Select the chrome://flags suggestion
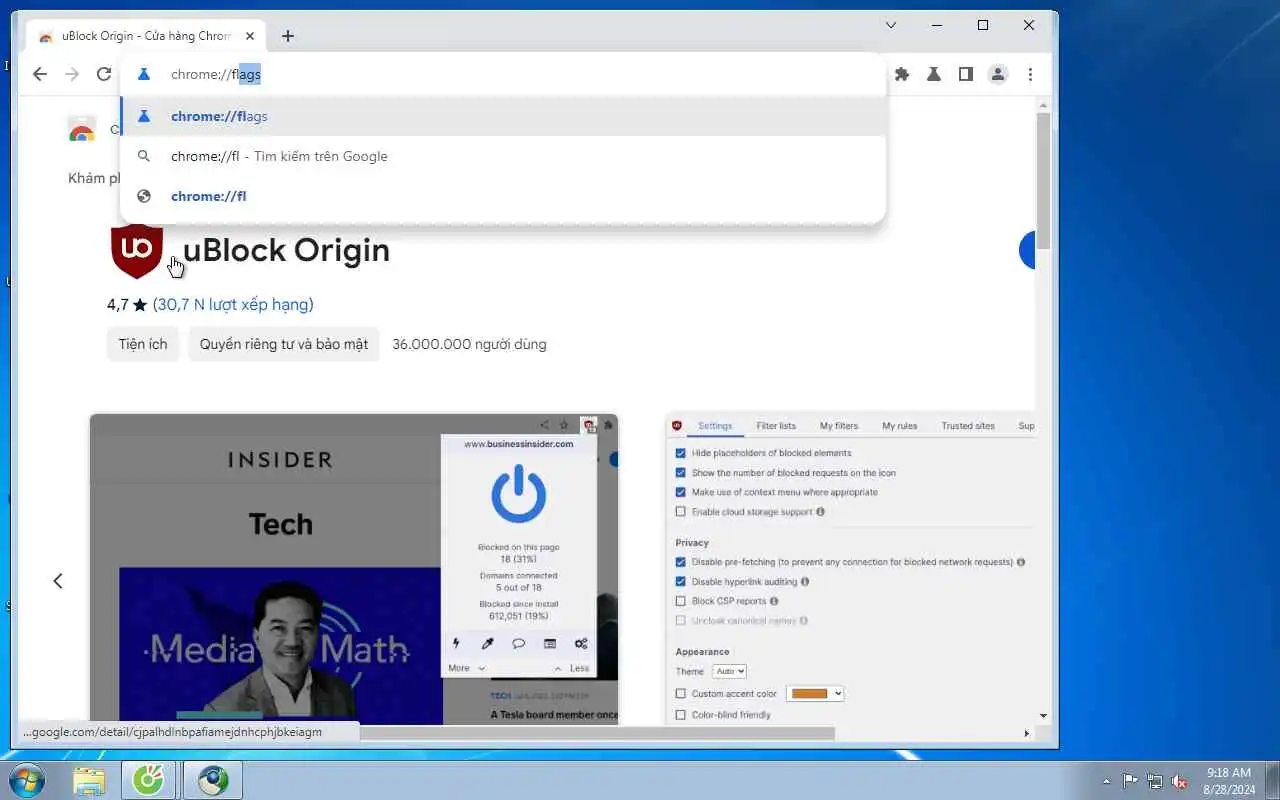Screen dimensions: 1280x800 coord(503,116)
